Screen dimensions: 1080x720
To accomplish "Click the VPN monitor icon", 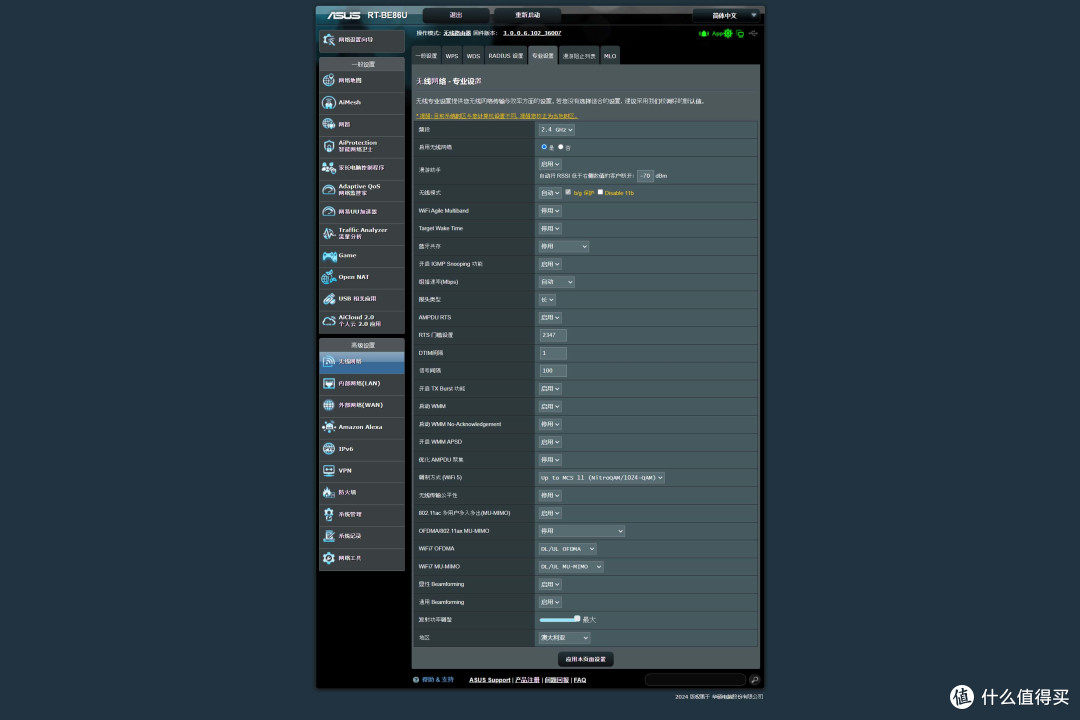I will [329, 471].
